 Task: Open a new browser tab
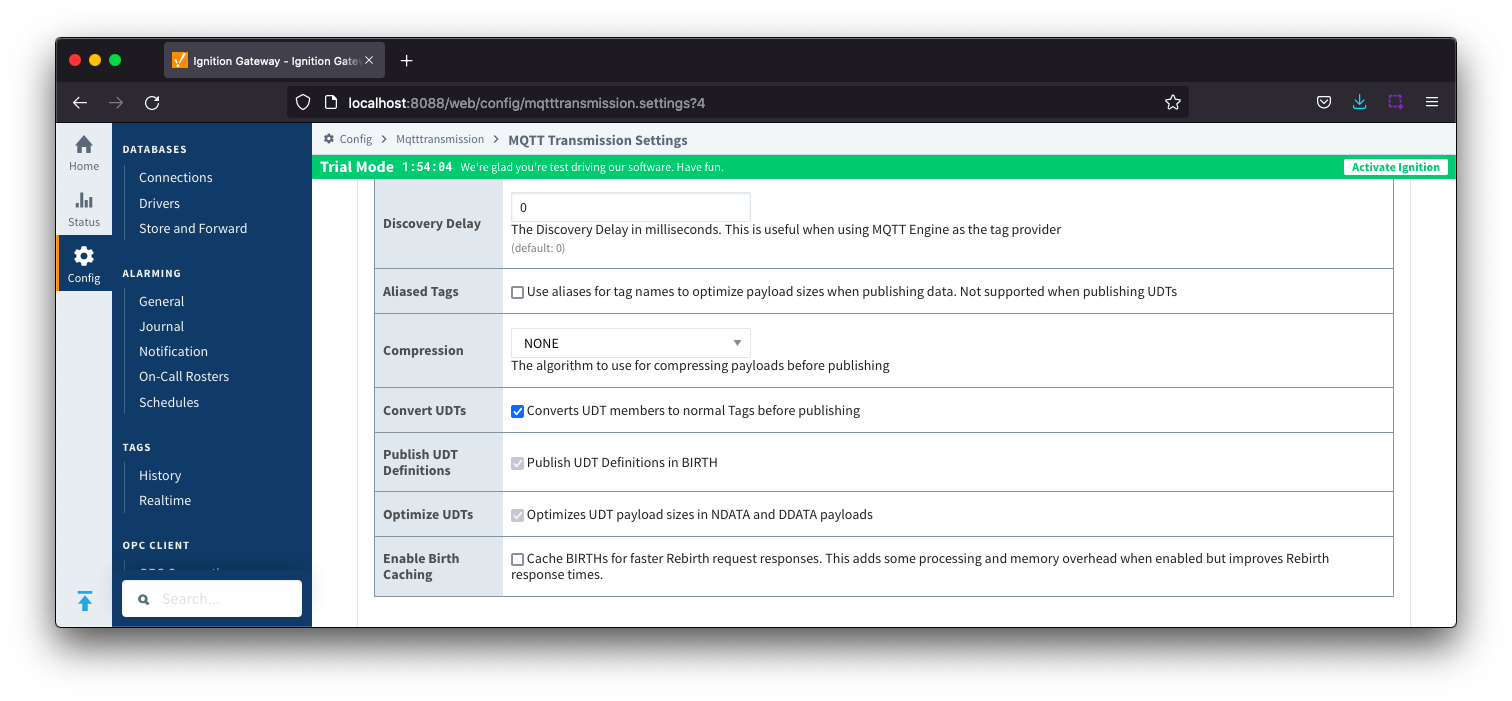point(406,61)
